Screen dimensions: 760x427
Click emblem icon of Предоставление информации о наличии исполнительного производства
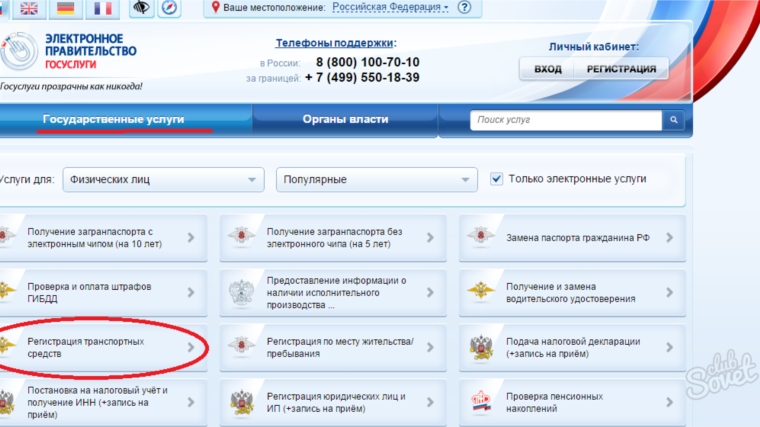[x=241, y=293]
